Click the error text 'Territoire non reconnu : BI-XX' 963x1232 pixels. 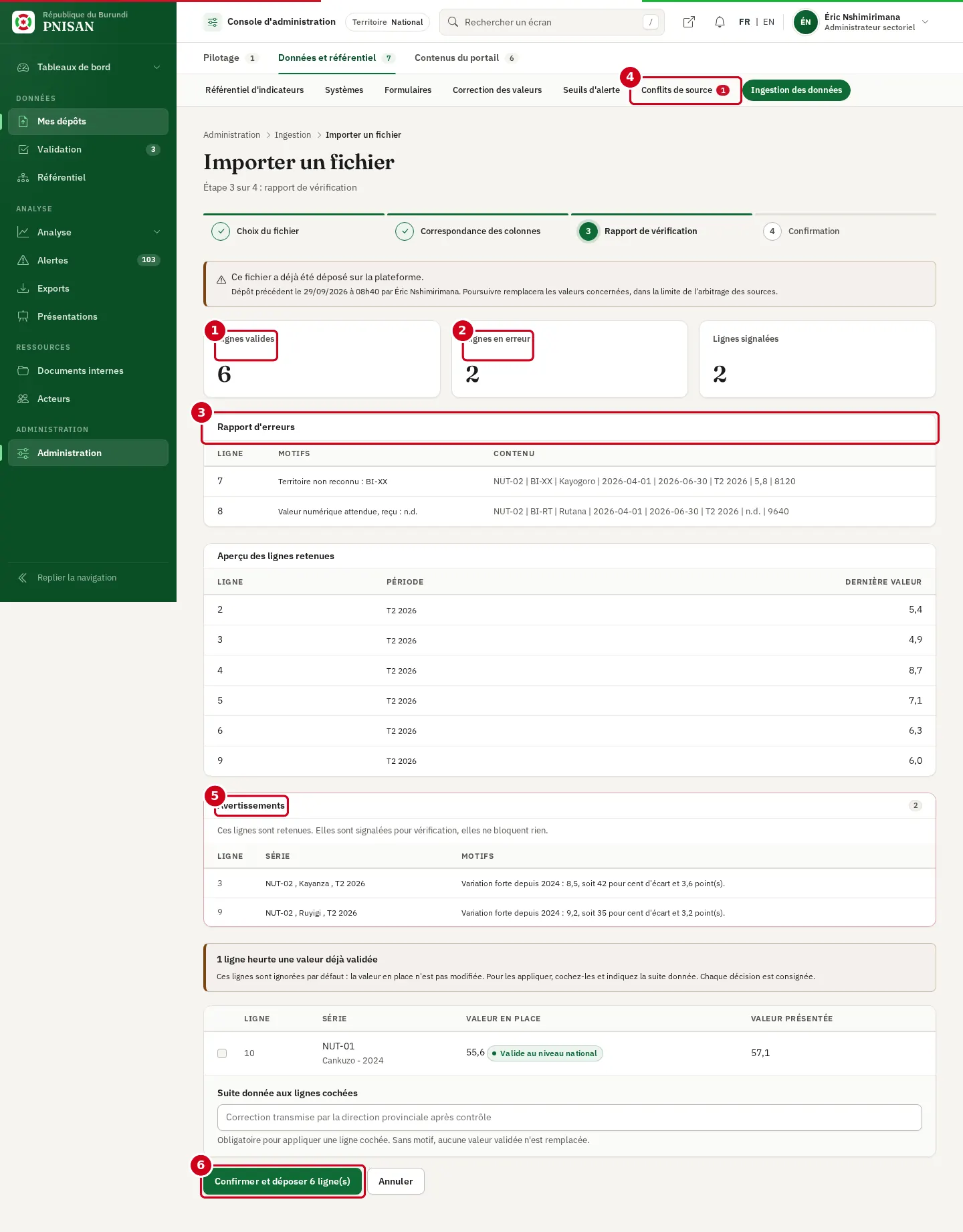click(x=333, y=482)
